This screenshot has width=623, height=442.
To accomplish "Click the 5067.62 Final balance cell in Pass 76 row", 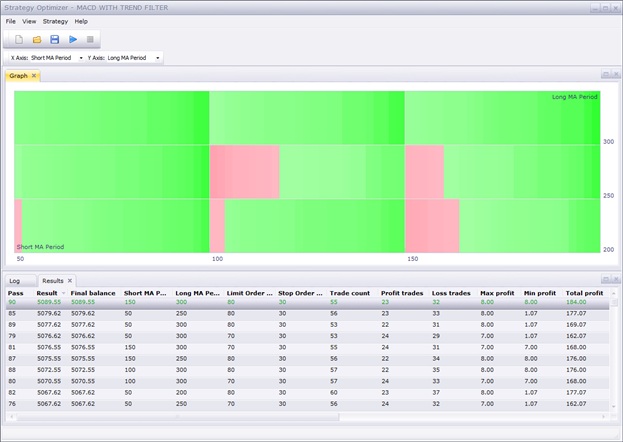I will pos(83,404).
